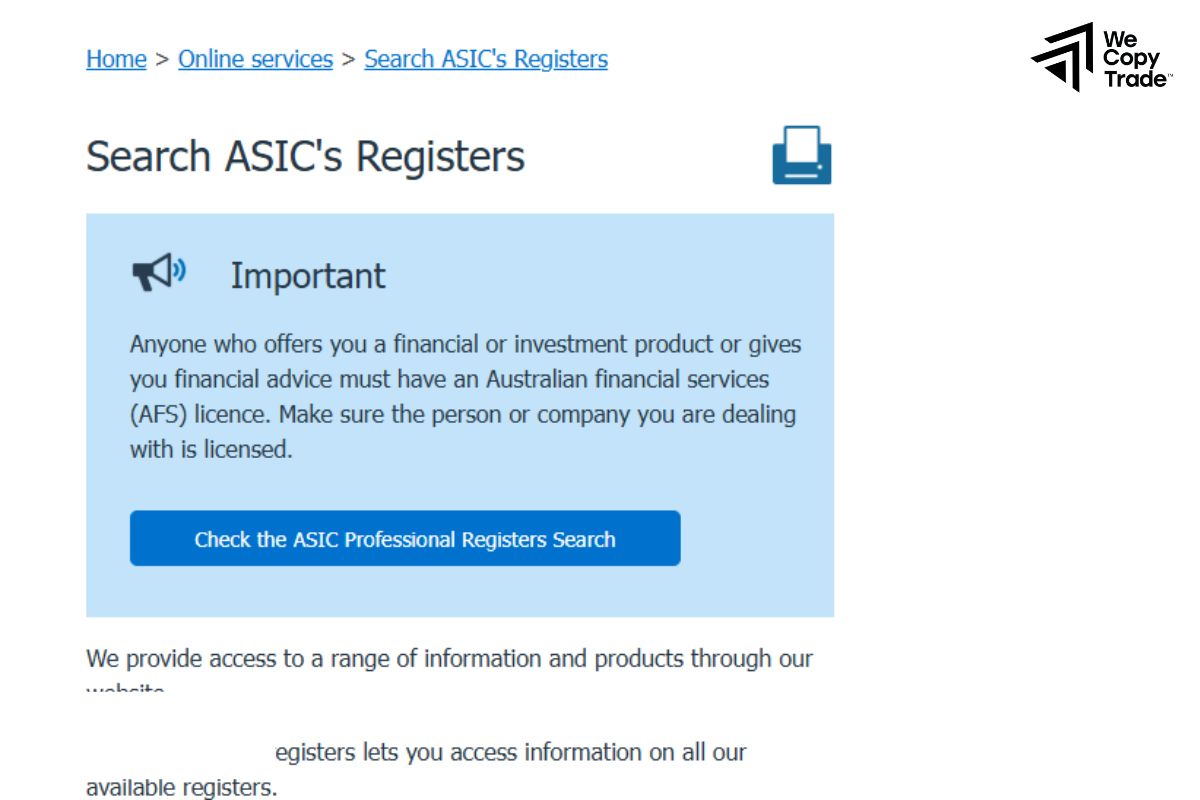1200x800 pixels.
Task: Click the Important notice heading
Action: click(x=308, y=276)
